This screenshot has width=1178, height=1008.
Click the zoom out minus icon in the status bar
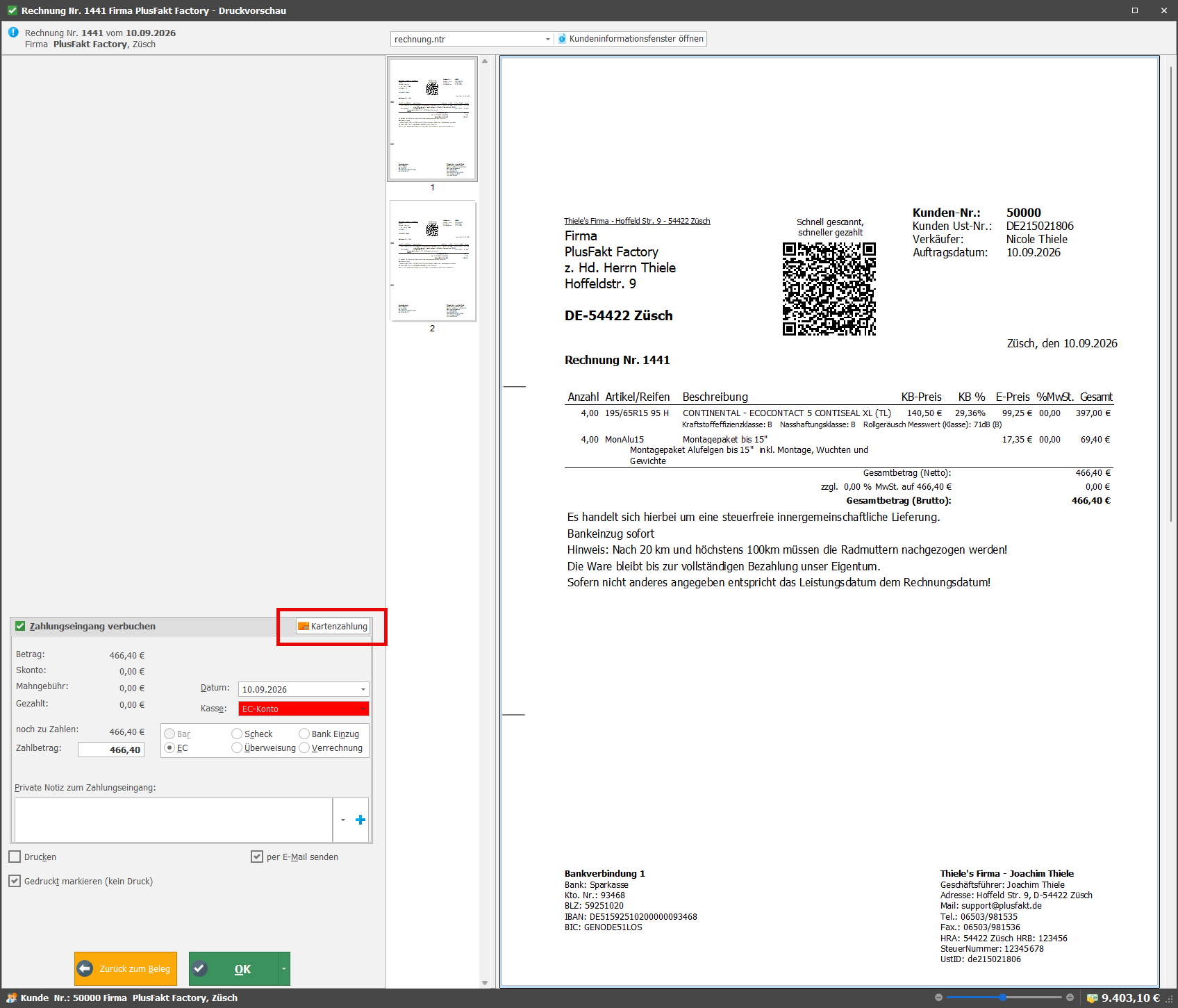[938, 998]
